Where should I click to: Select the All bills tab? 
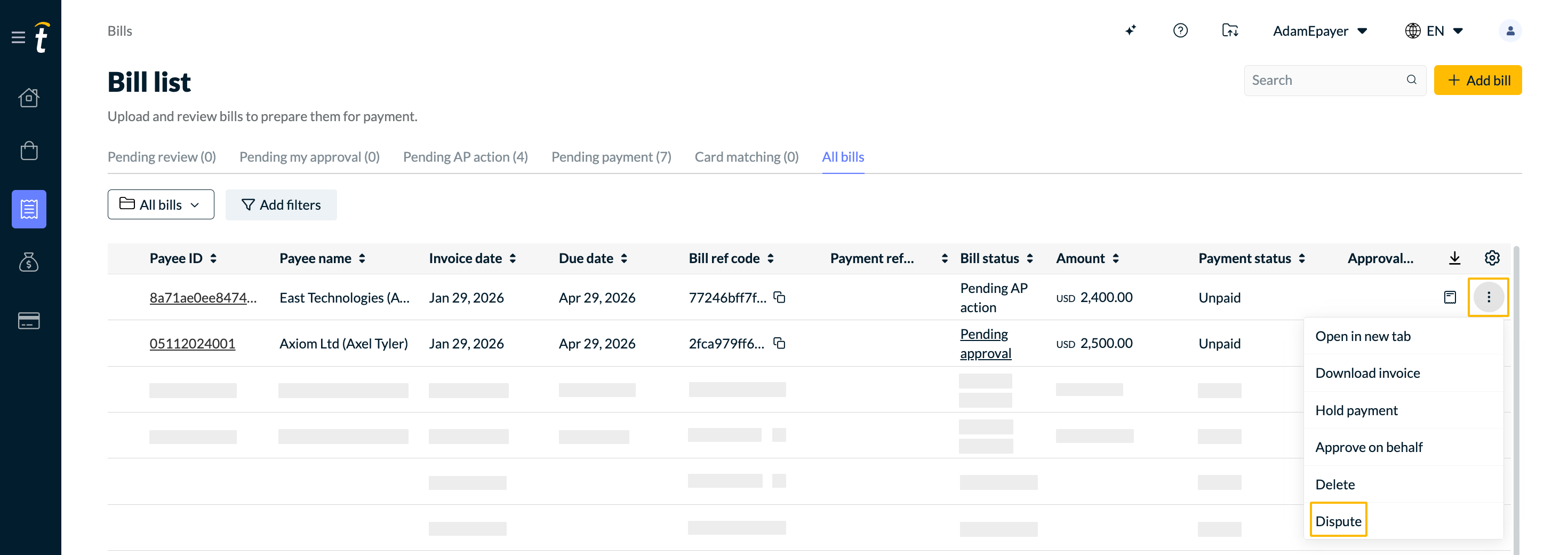click(x=843, y=157)
